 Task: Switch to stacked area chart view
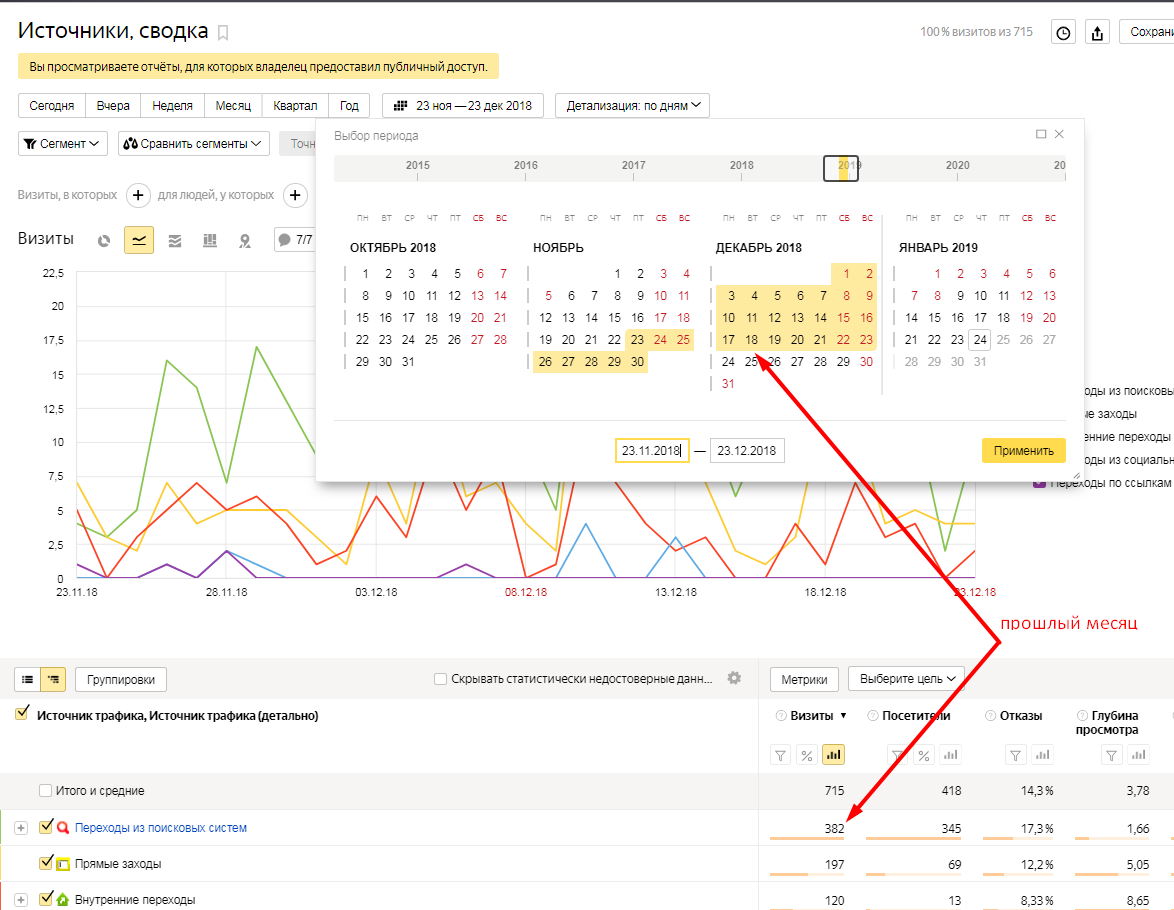174,240
